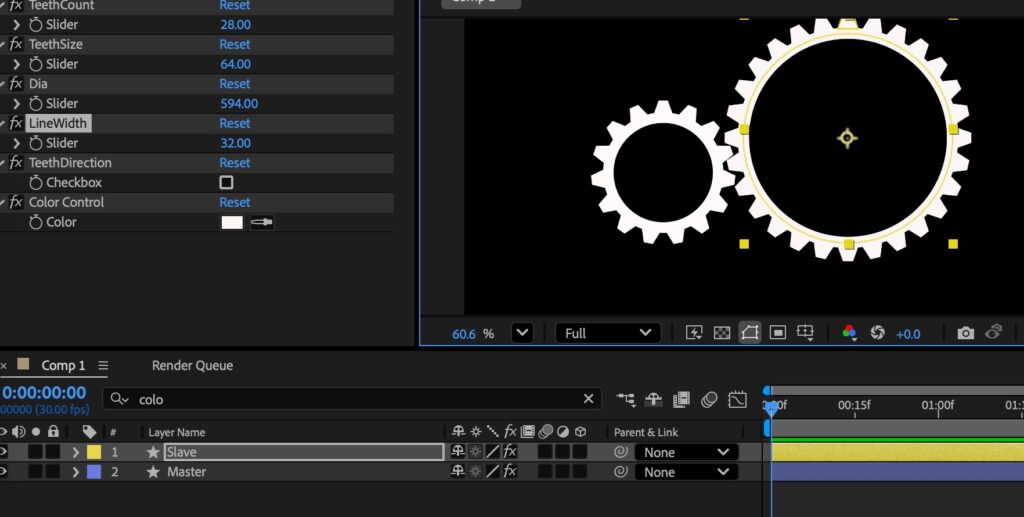The width and height of the screenshot is (1024, 517).
Task: Reset the LineWidth effect
Action: point(235,123)
